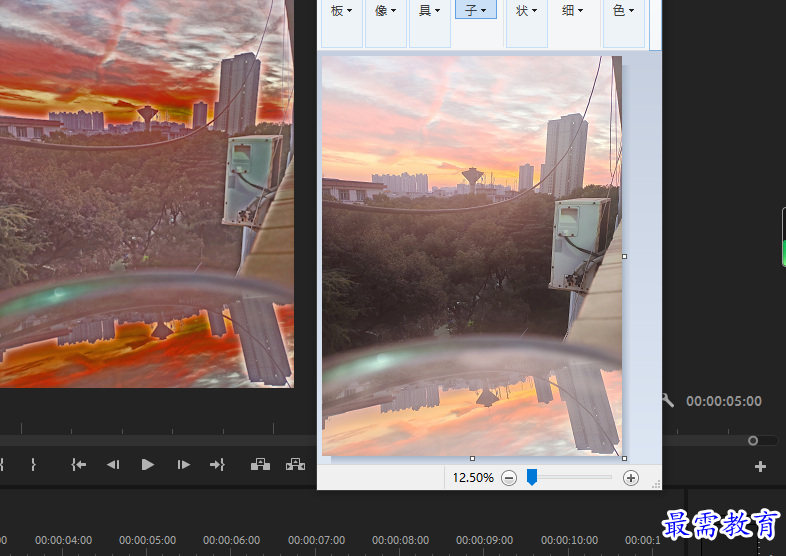Click the Paint zoom in plus button
Image resolution: width=786 pixels, height=556 pixels.
(631, 478)
